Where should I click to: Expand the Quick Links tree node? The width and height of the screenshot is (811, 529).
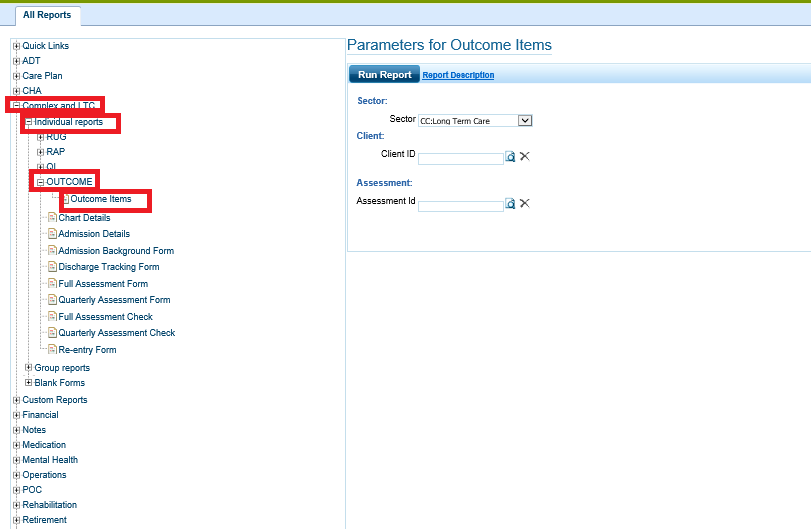pos(16,46)
